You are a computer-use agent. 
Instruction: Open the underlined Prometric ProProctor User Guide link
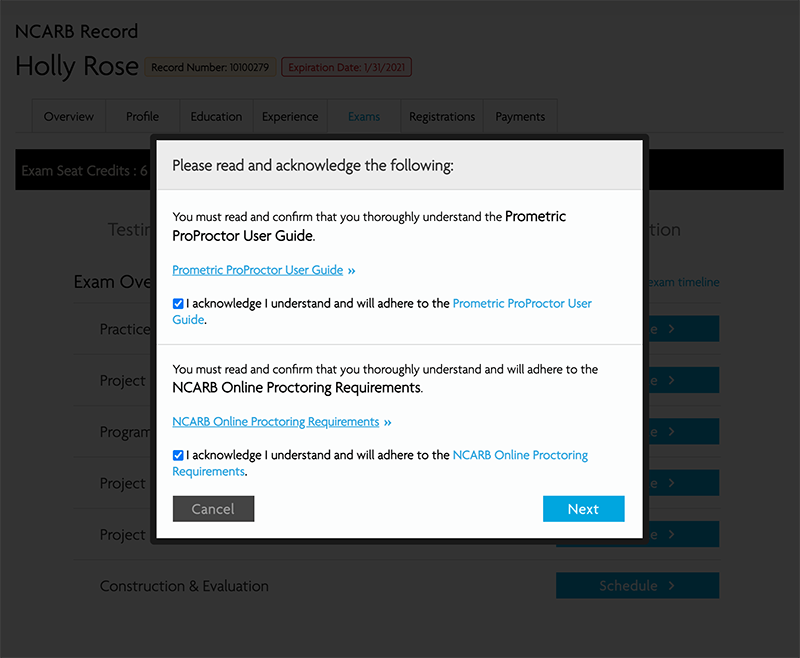[x=258, y=270]
